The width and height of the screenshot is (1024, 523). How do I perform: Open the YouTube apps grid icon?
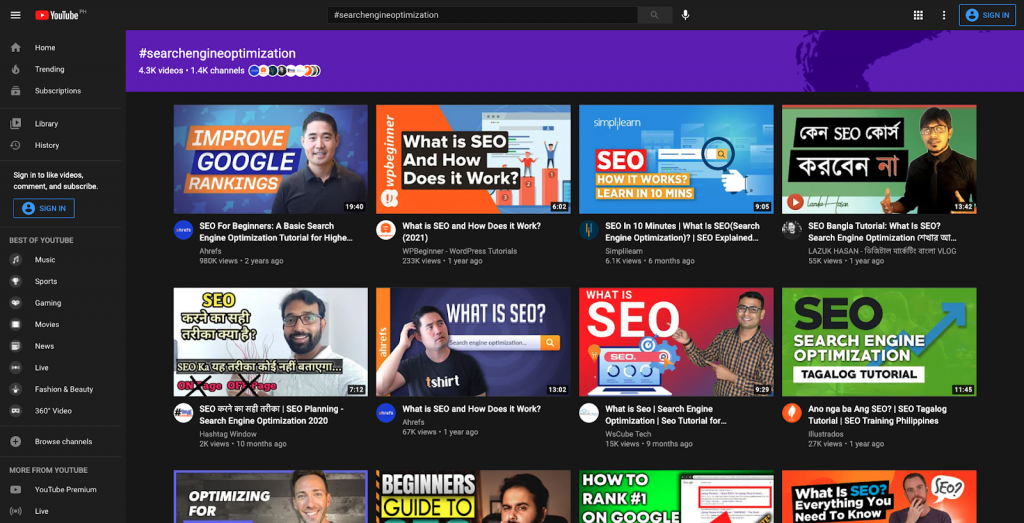coord(918,15)
